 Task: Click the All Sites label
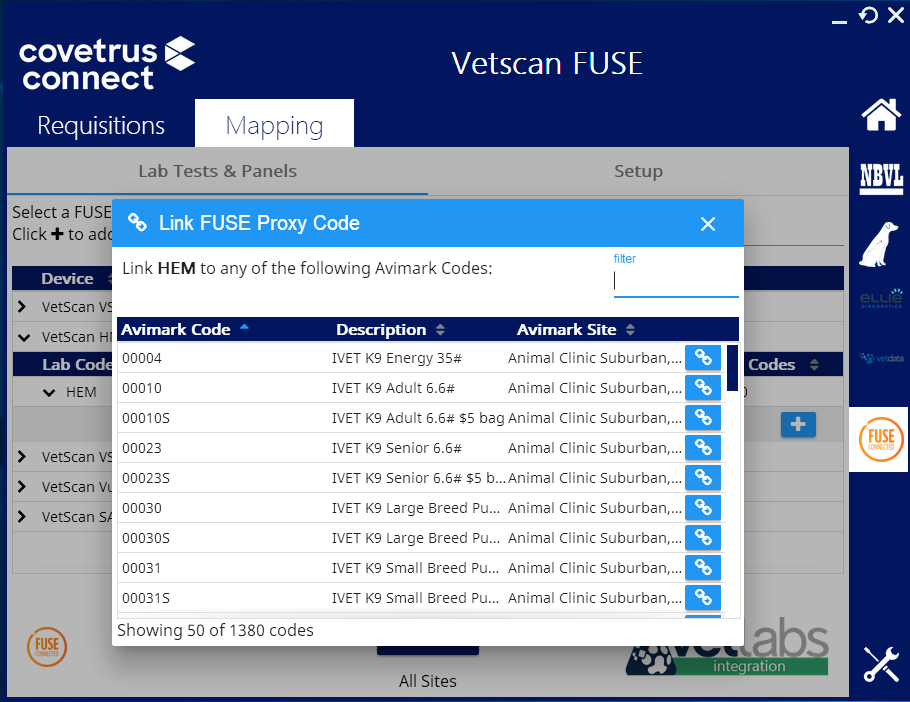coord(428,681)
